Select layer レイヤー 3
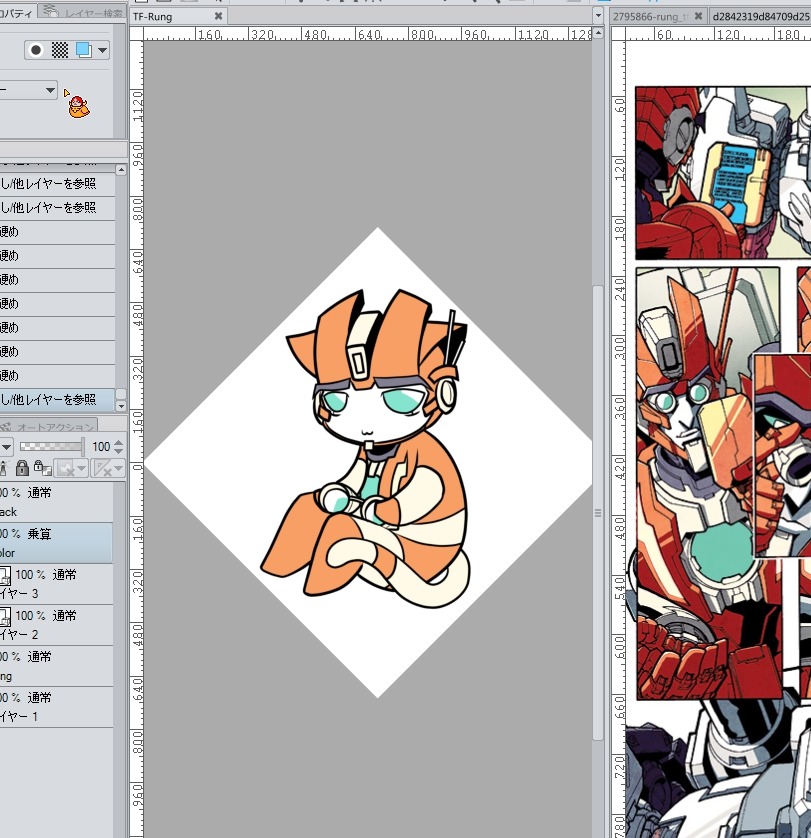 [x=56, y=584]
